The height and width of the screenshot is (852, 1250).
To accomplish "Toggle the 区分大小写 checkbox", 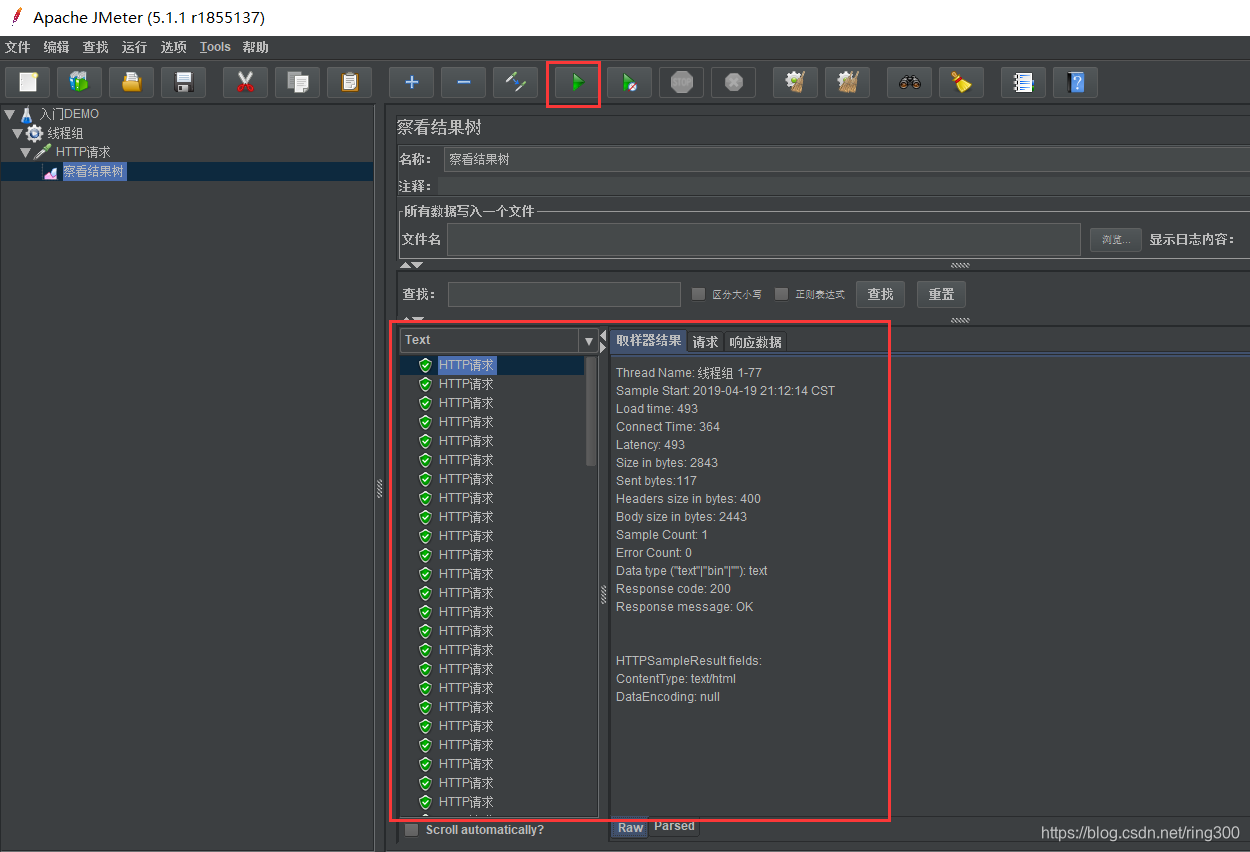I will coord(698,294).
